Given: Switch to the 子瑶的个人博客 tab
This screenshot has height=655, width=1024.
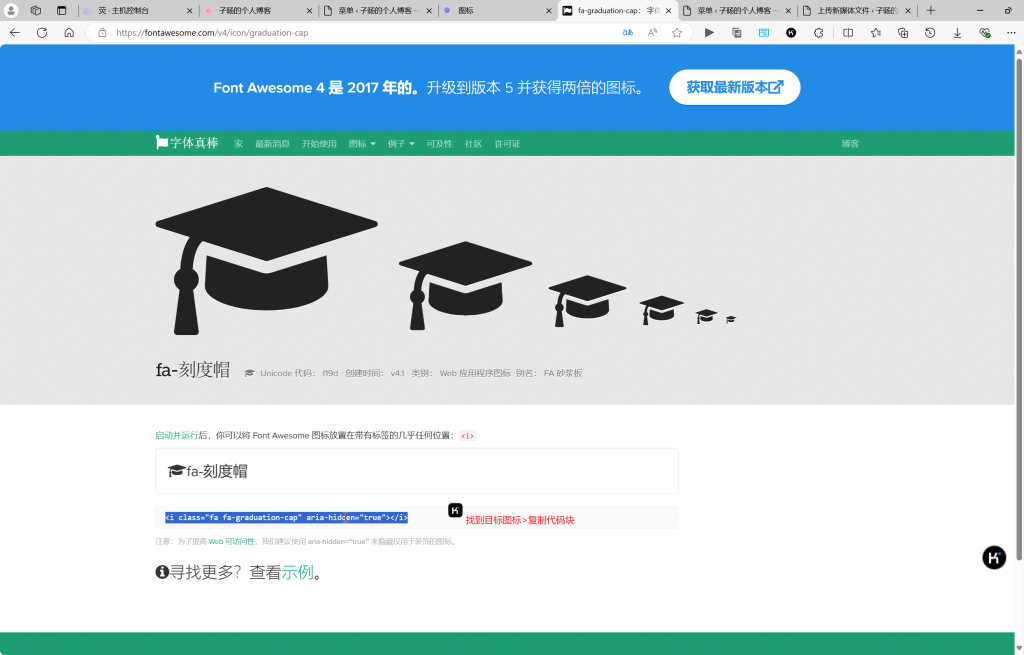Looking at the screenshot, I should (257, 10).
